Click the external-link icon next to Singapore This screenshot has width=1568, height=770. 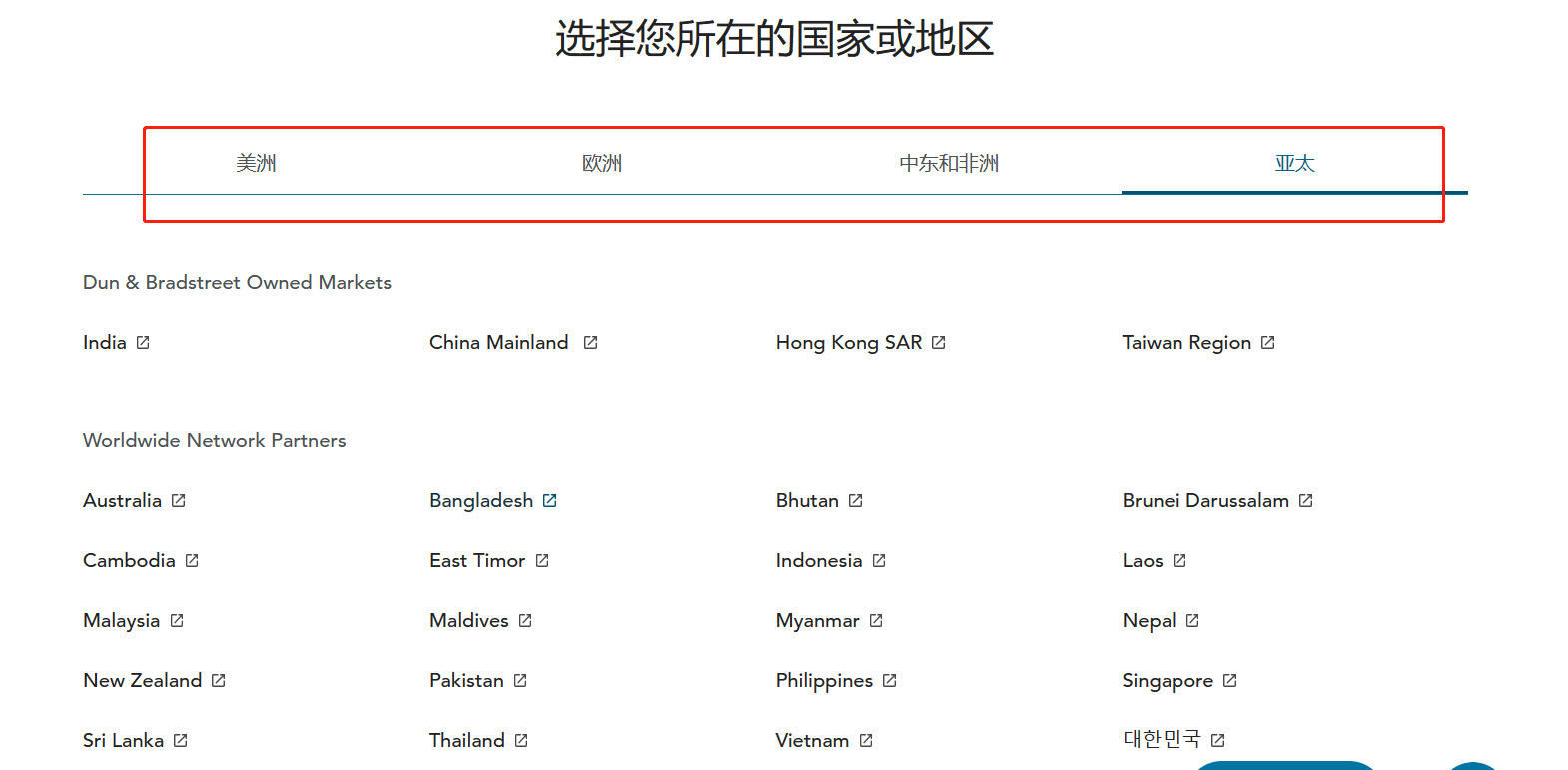(1229, 680)
